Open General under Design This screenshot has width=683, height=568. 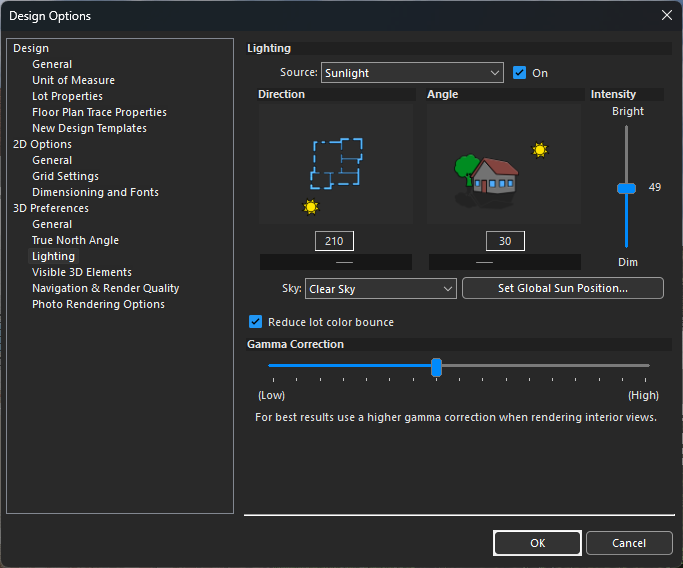coord(52,64)
